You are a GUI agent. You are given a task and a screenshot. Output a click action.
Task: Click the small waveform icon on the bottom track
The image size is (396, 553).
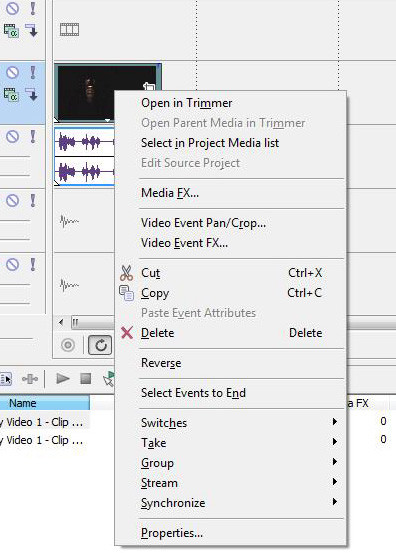point(69,285)
